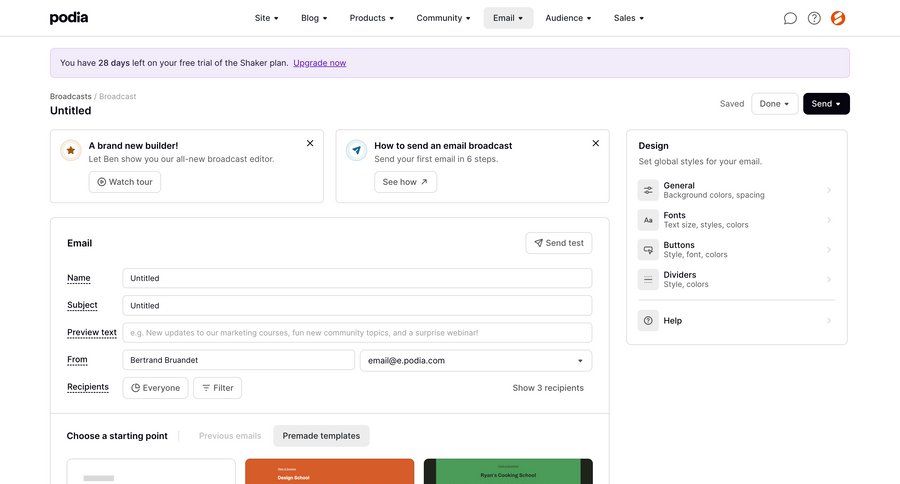
Task: Click the General sliders icon
Action: click(648, 190)
